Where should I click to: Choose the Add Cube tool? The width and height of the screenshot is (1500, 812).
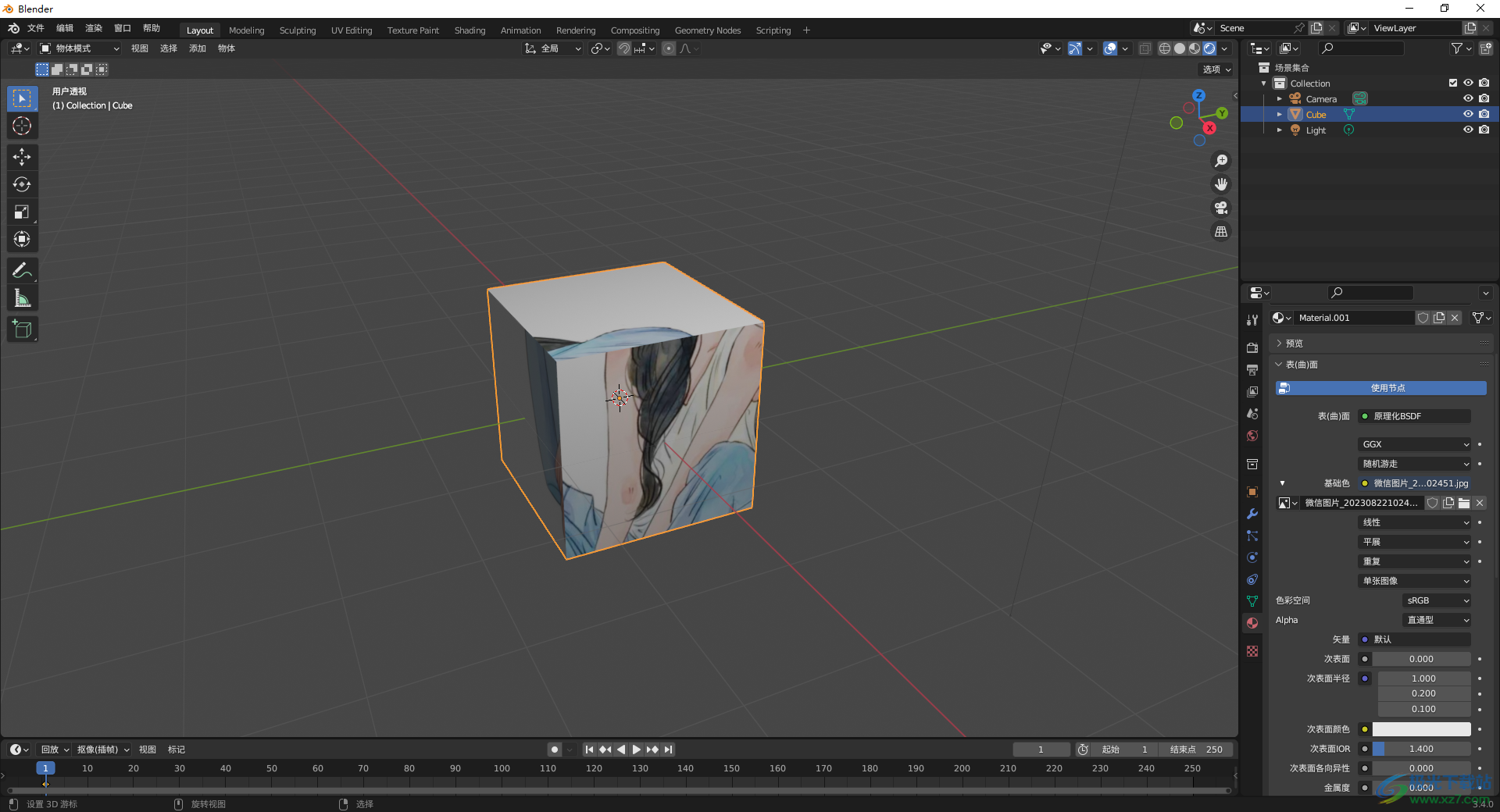click(22, 329)
